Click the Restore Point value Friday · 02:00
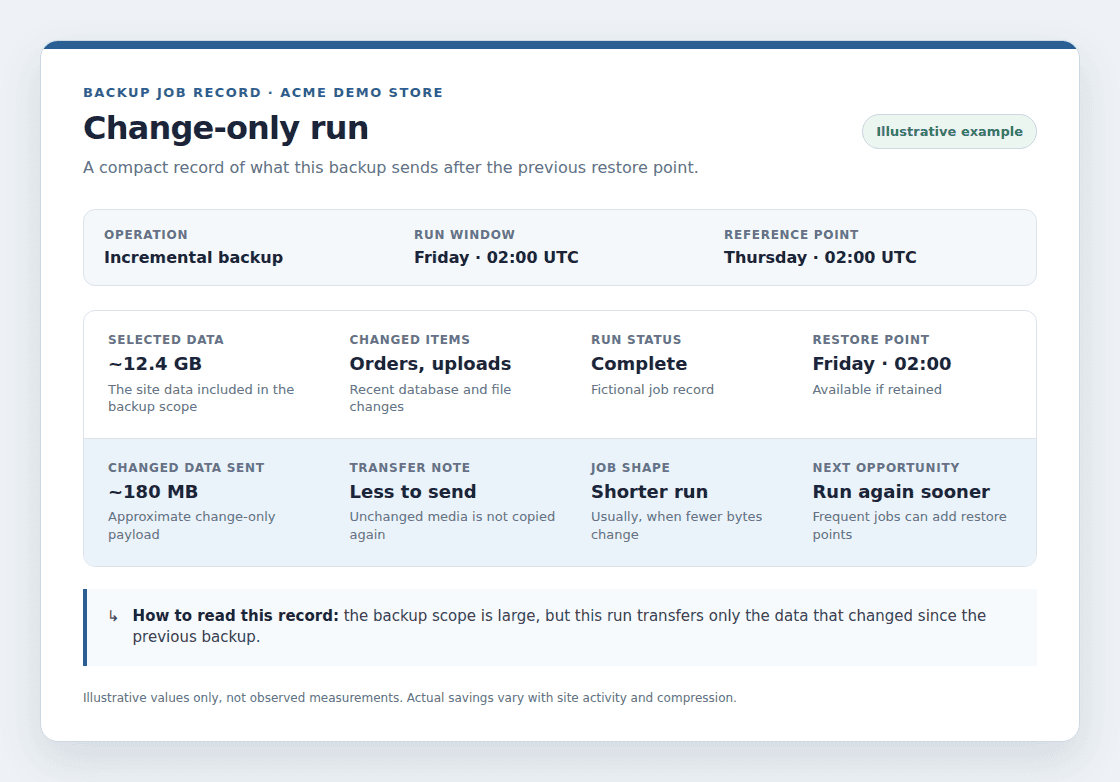Screen dimensions: 1120x782 tap(881, 364)
